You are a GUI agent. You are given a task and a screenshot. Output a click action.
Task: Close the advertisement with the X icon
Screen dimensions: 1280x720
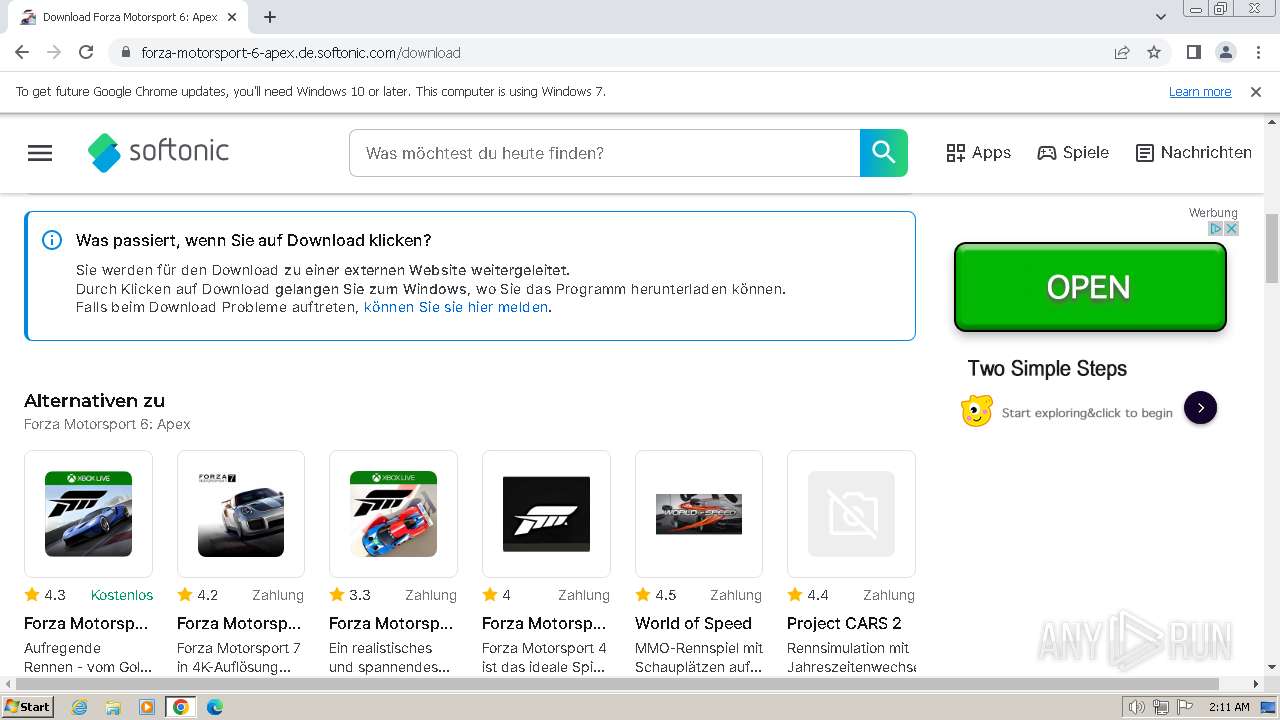click(x=1232, y=229)
